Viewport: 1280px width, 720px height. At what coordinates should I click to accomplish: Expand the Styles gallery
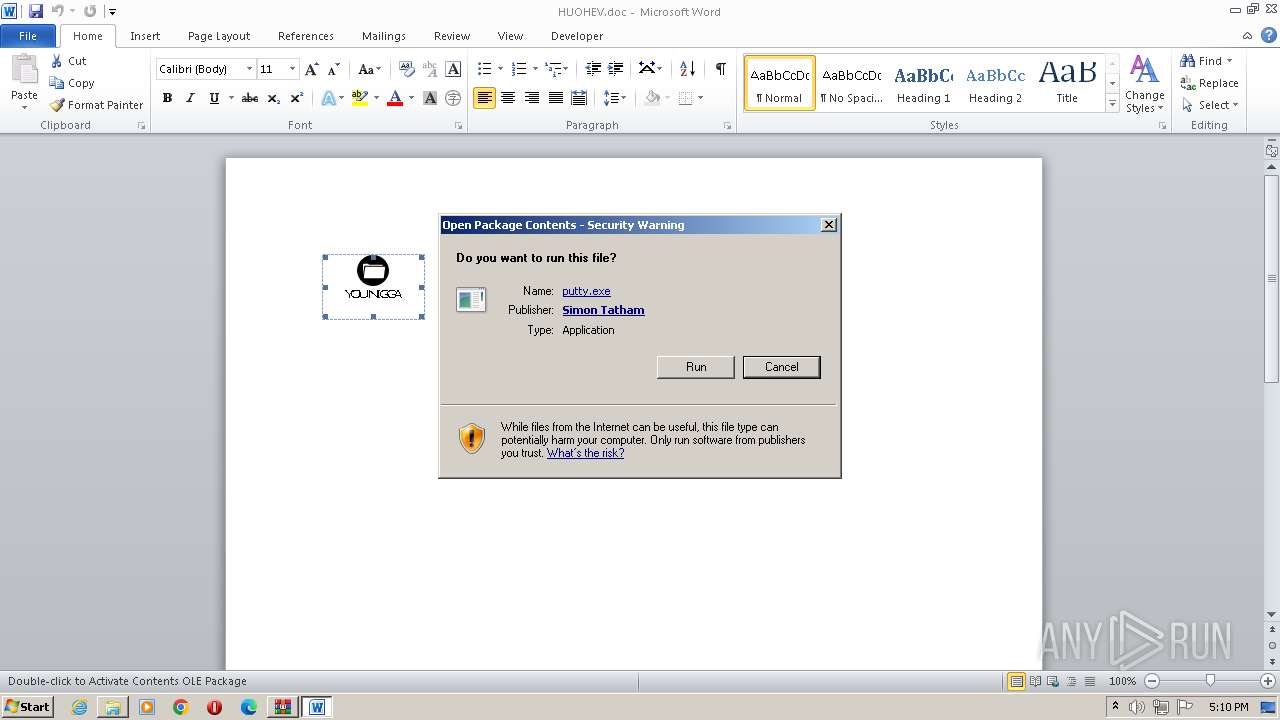[x=1112, y=103]
